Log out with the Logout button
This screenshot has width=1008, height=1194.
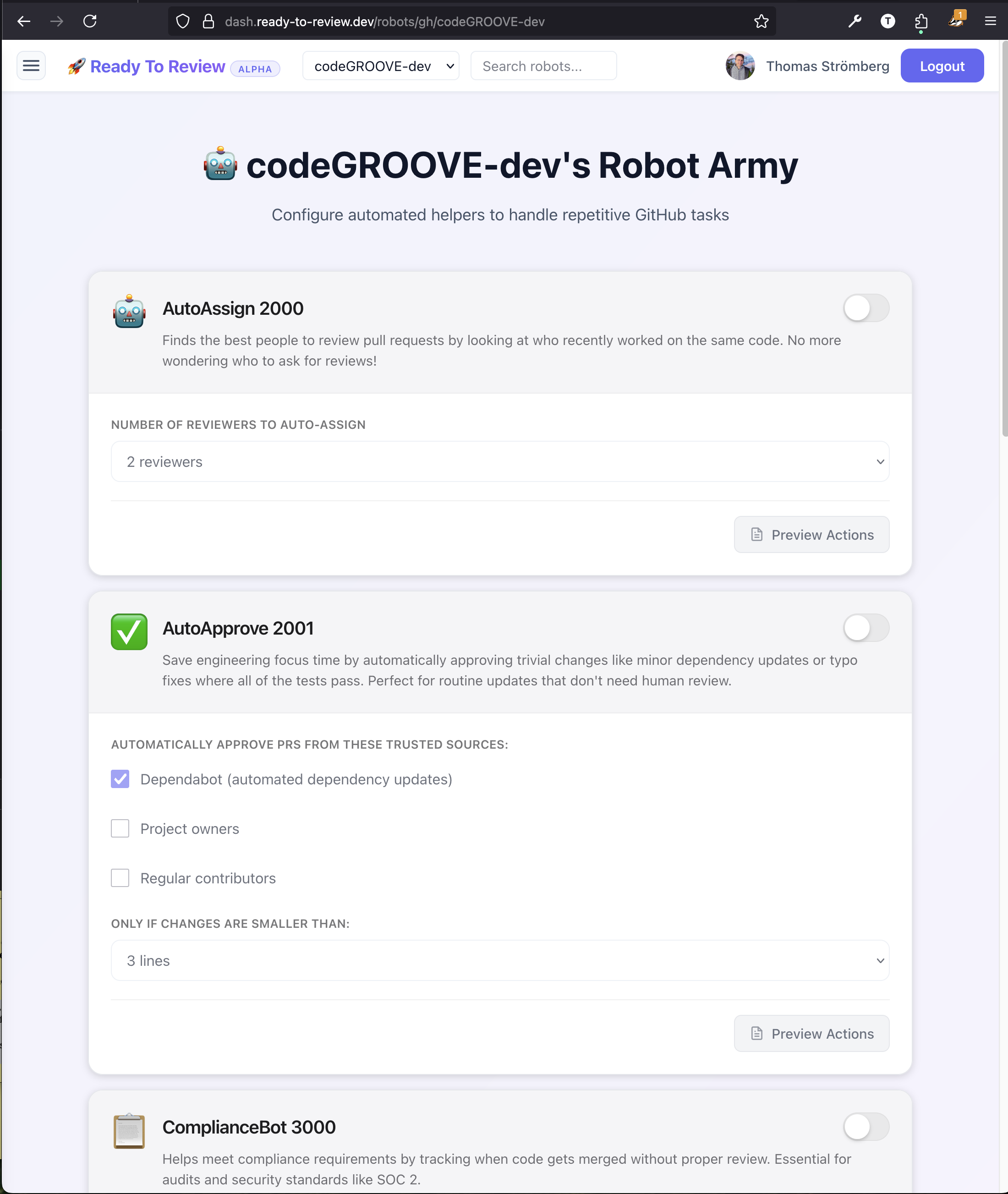(942, 66)
